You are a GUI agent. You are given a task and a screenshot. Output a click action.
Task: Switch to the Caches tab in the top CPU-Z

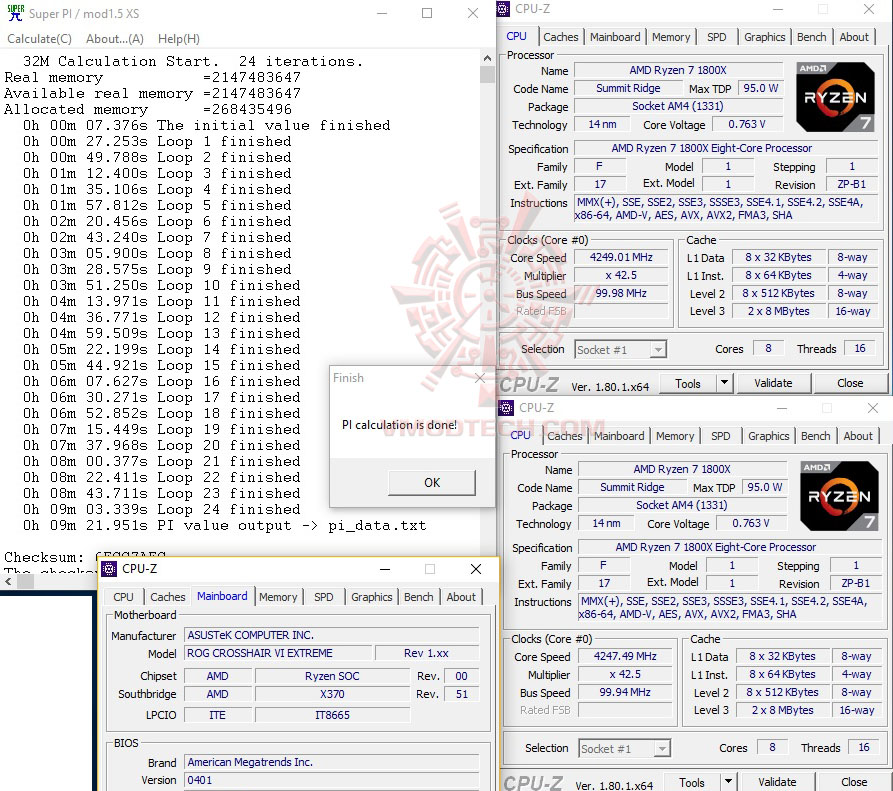tap(561, 35)
